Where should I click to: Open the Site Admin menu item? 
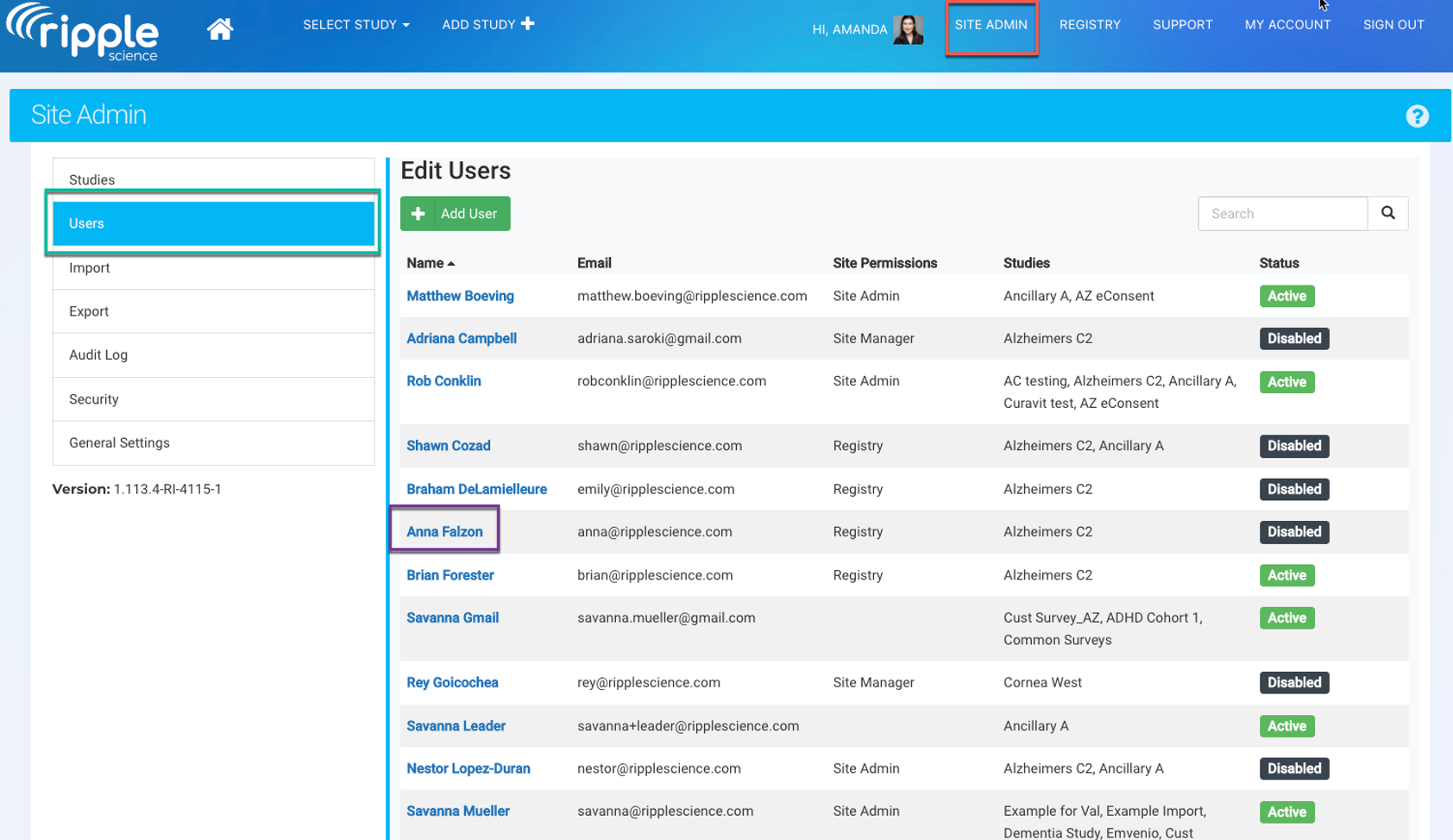(x=991, y=25)
